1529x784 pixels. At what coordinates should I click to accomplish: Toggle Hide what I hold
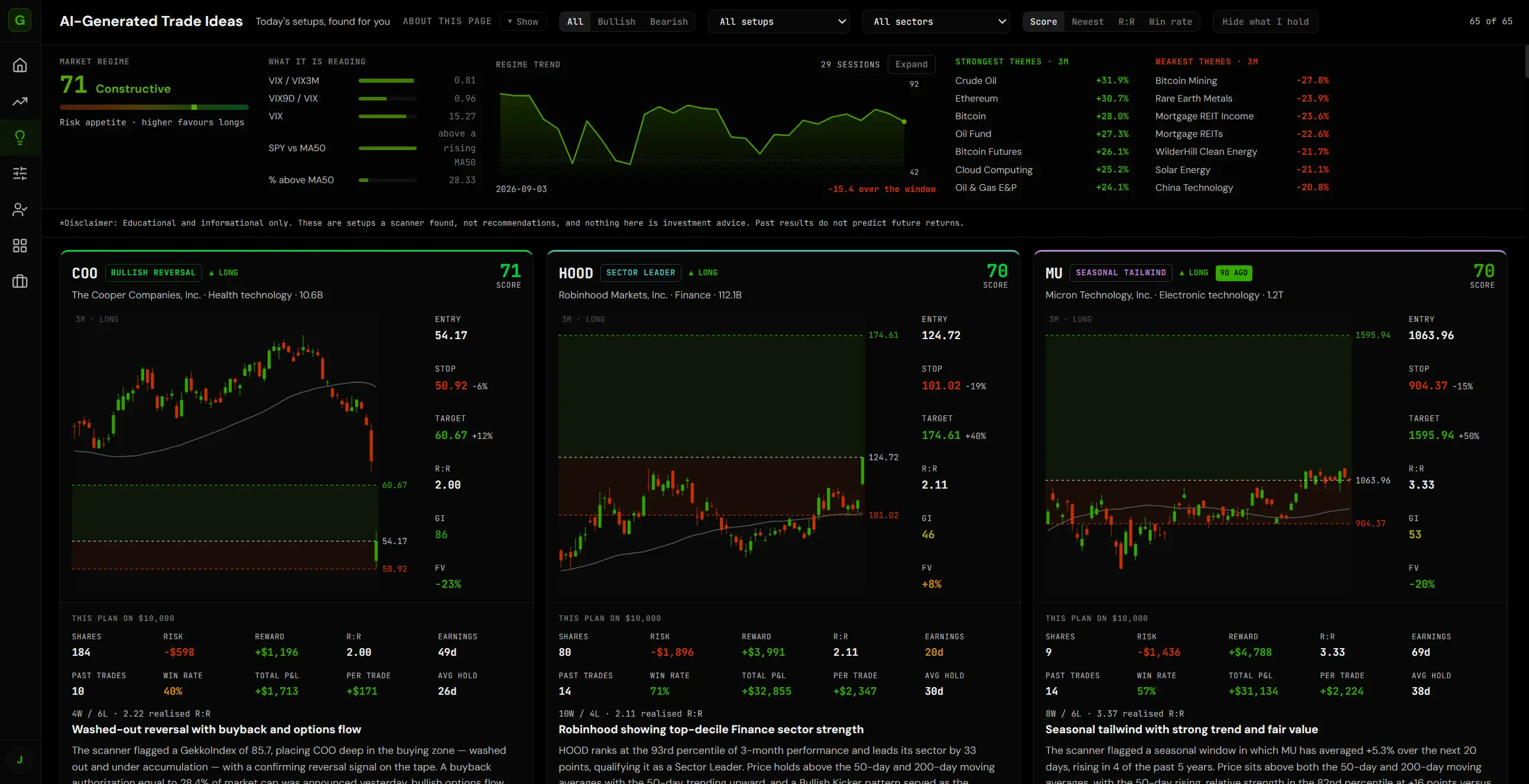1265,21
